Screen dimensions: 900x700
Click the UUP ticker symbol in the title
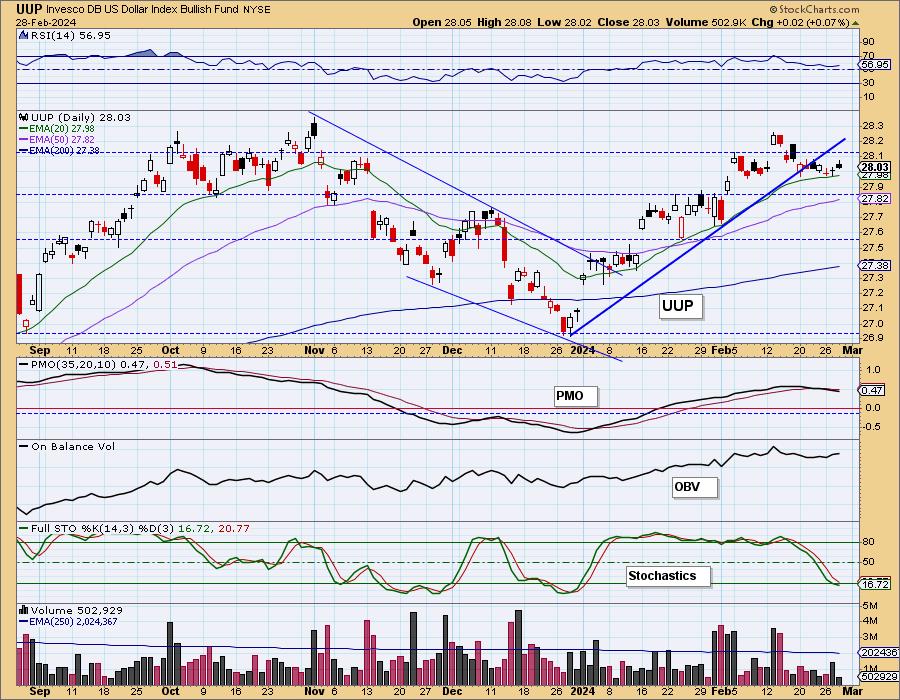tap(29, 9)
